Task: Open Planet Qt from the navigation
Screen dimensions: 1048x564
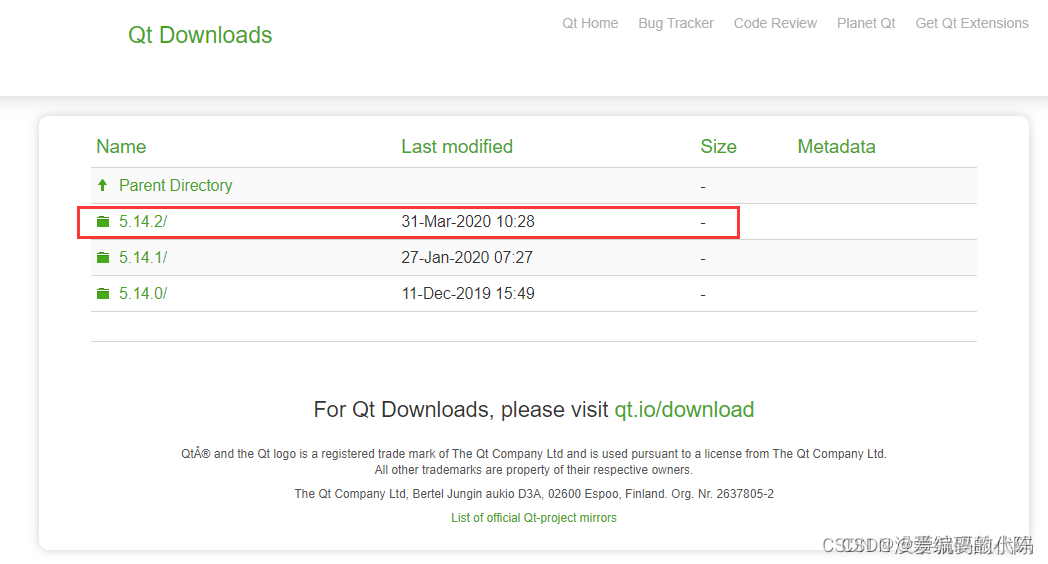Action: coord(866,23)
